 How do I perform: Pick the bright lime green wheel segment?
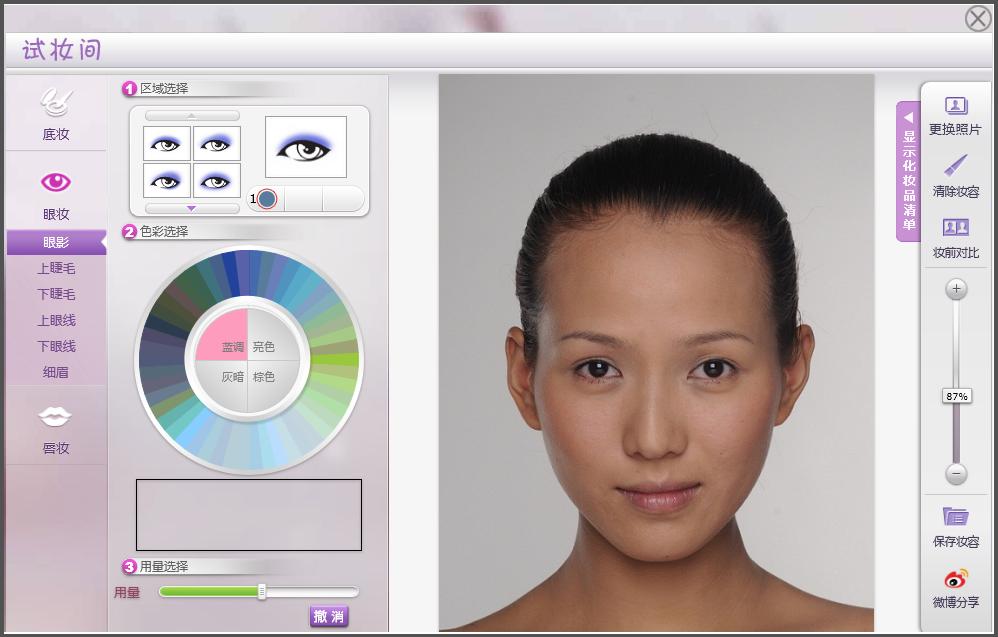click(x=335, y=360)
